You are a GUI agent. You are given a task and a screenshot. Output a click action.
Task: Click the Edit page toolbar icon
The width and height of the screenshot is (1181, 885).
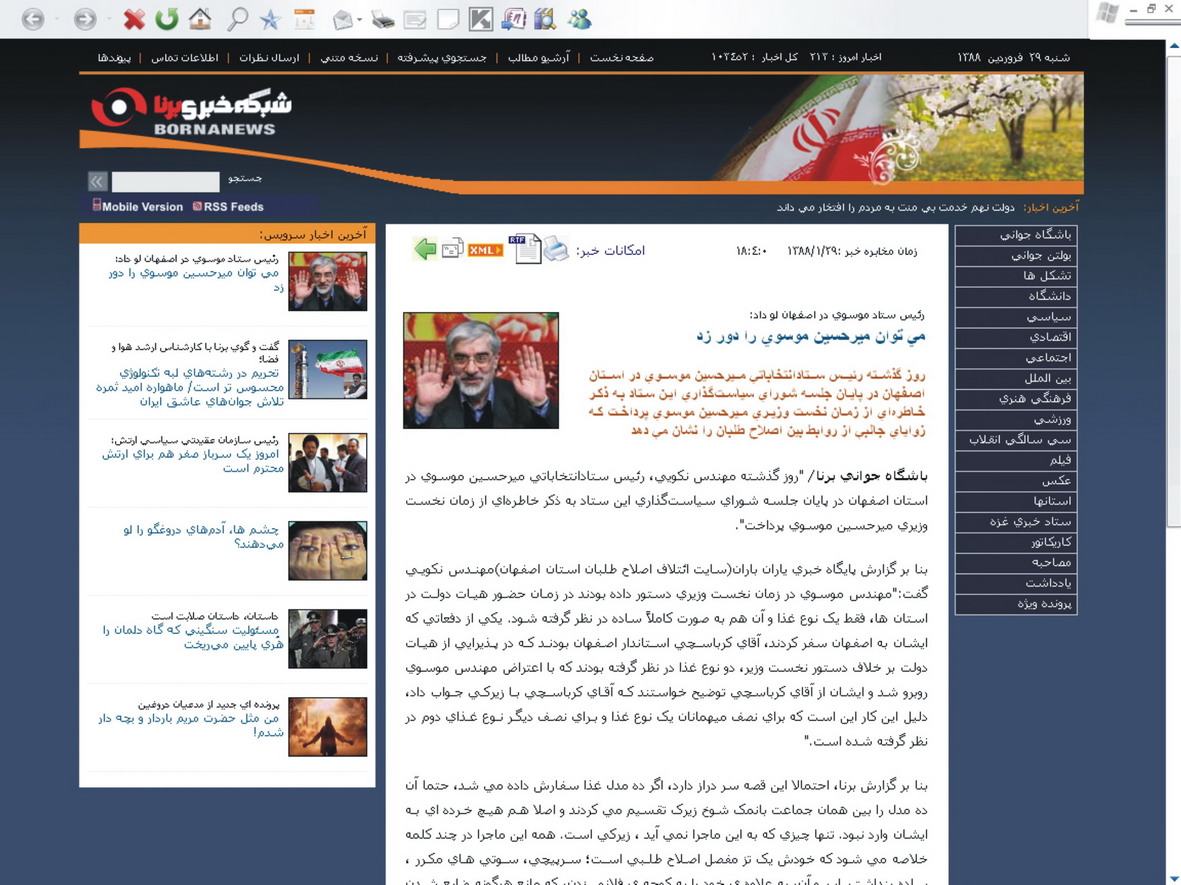414,20
